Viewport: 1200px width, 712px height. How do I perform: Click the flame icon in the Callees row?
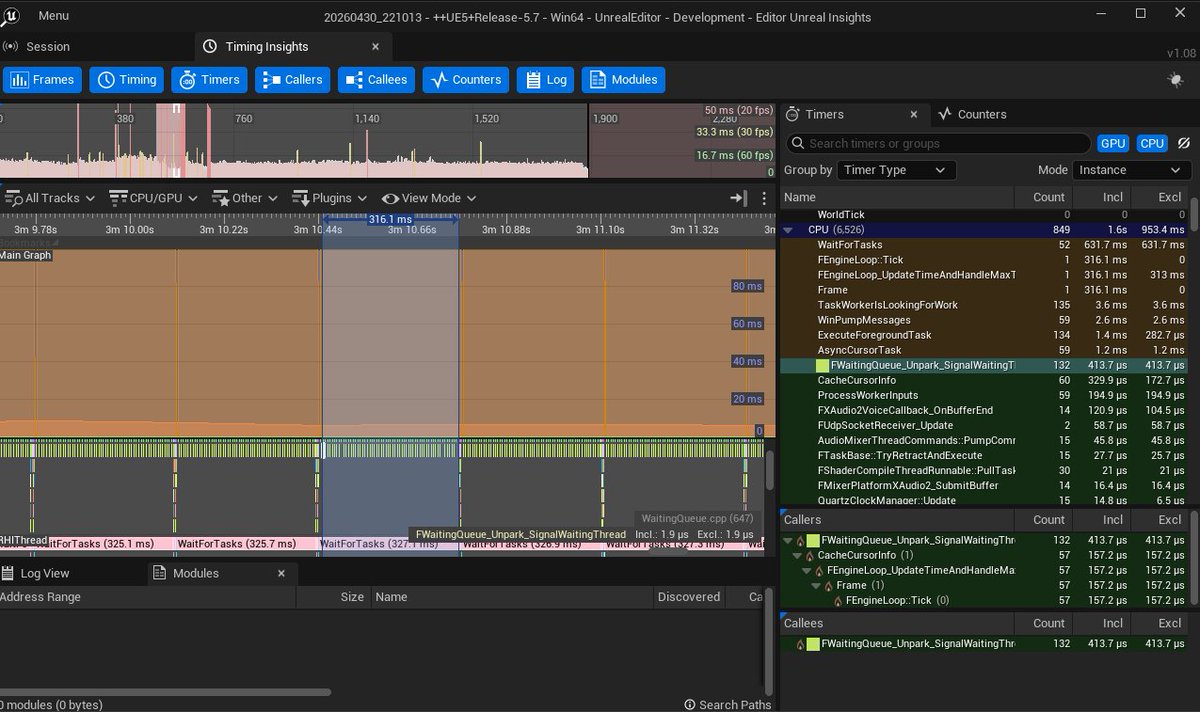point(800,644)
